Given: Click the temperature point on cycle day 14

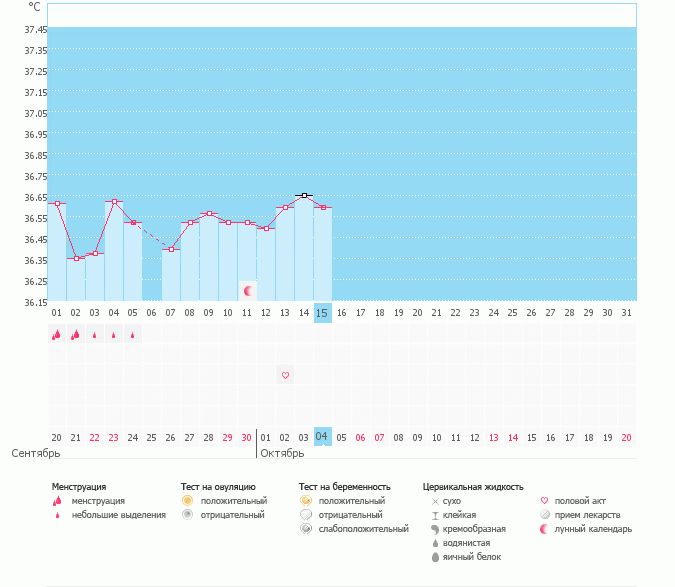Looking at the screenshot, I should pyautogui.click(x=304, y=196).
